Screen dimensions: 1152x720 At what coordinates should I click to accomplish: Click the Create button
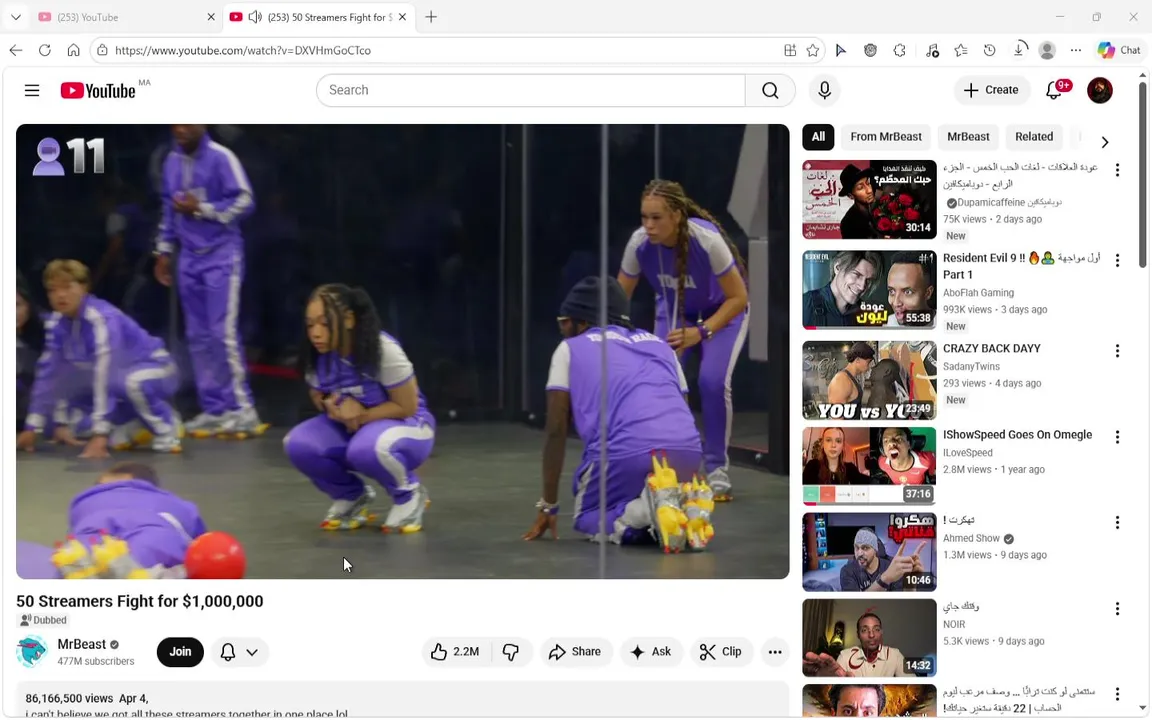pyautogui.click(x=991, y=90)
